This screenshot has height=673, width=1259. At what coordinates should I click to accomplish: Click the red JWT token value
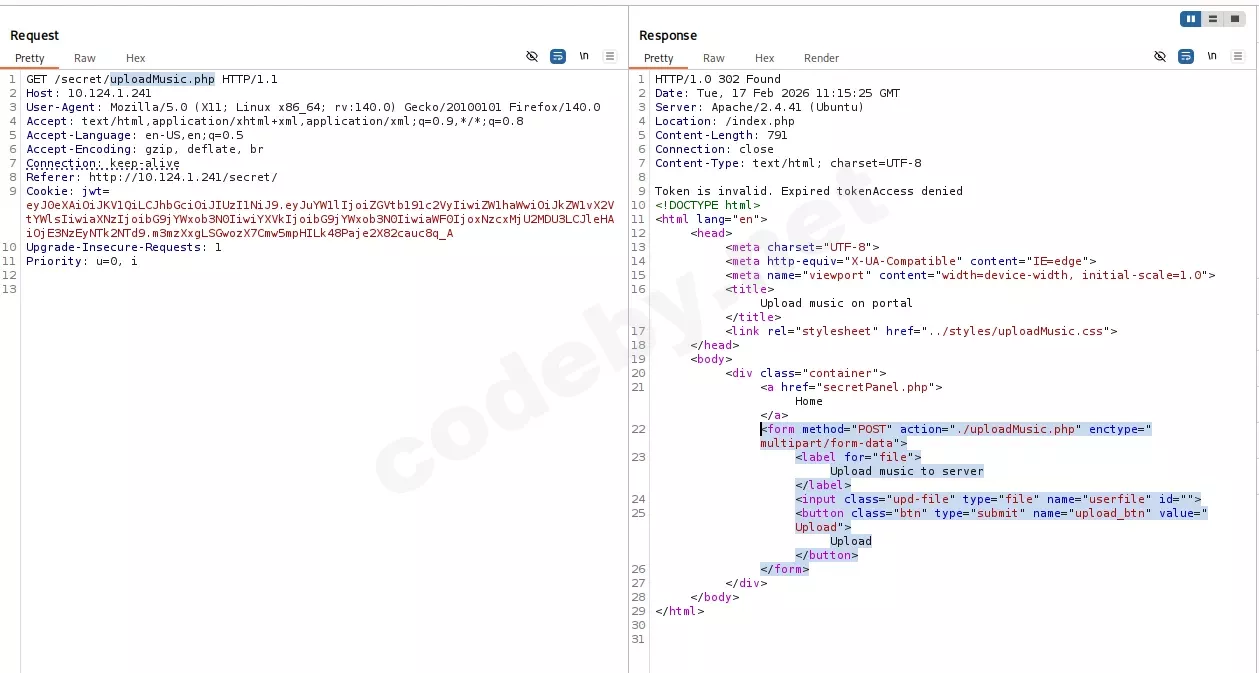[x=320, y=219]
